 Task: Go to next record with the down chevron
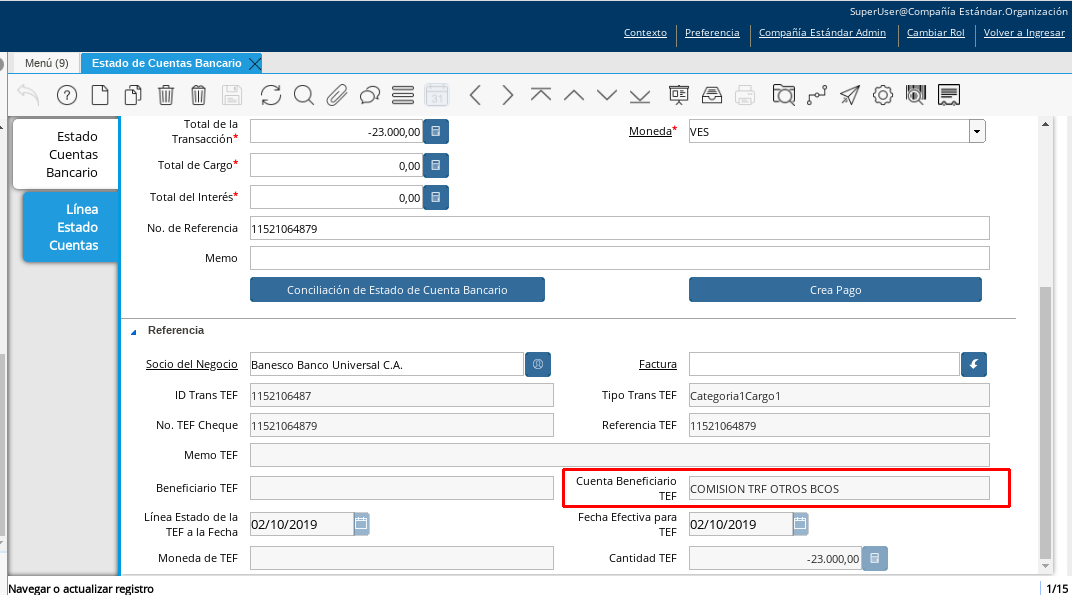[x=607, y=95]
